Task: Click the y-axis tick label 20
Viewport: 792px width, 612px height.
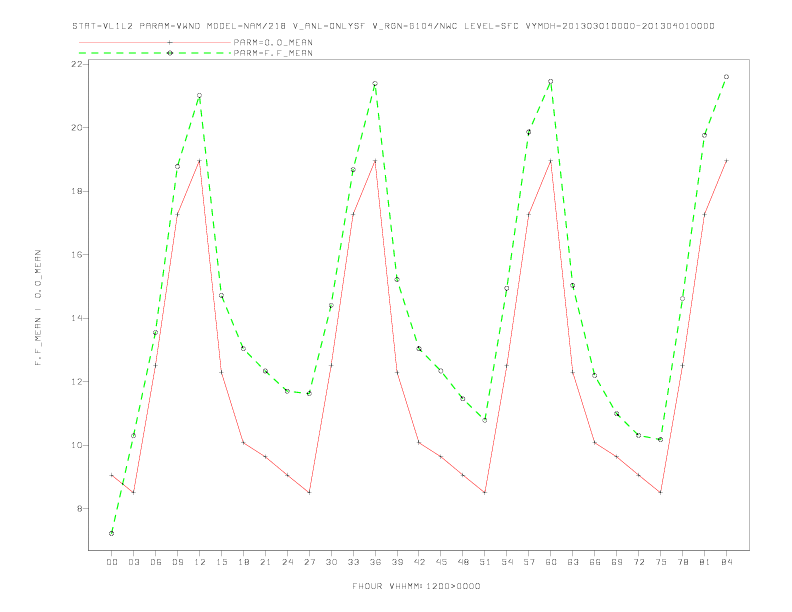Action: coord(77,128)
